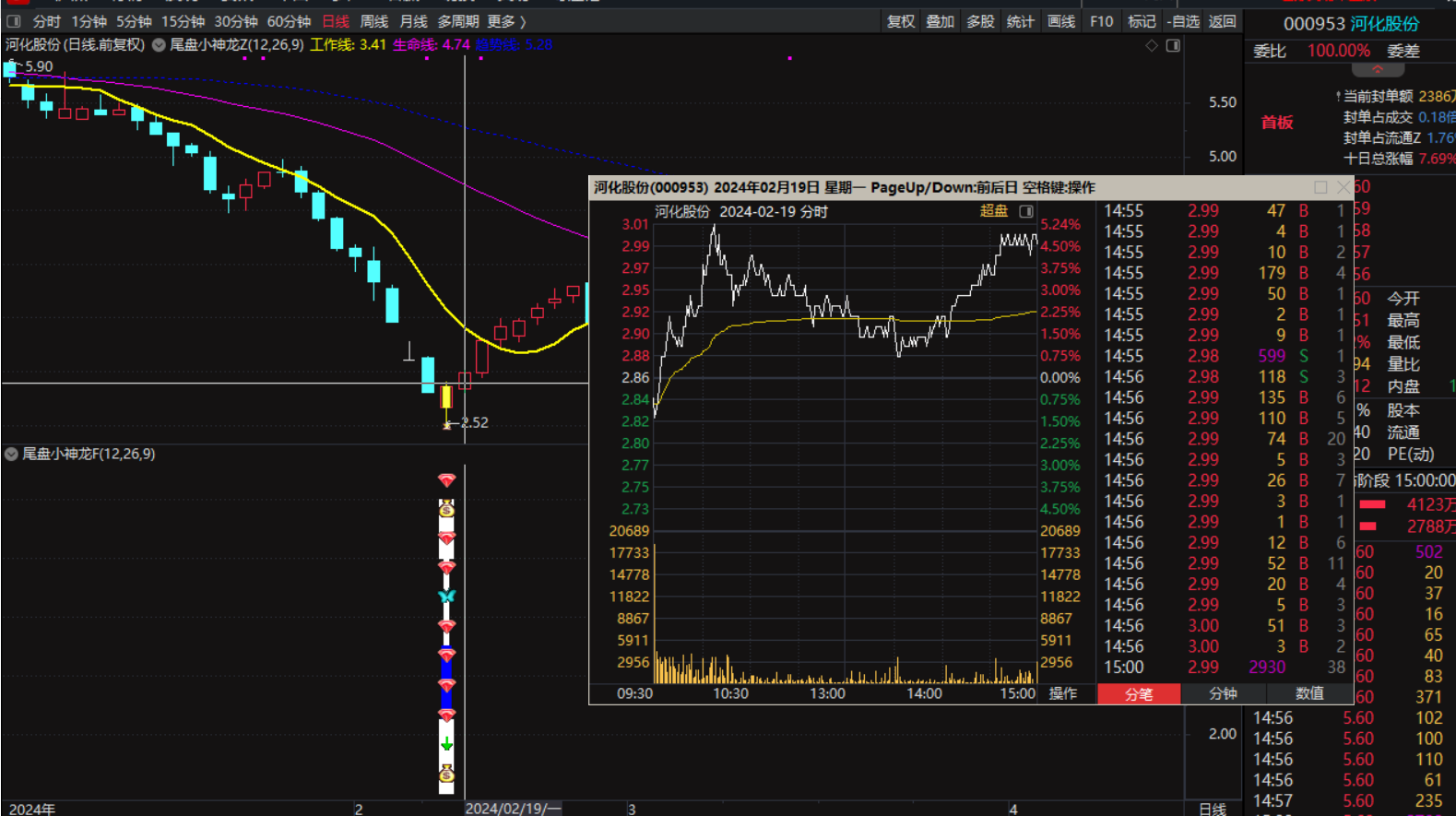1456x816 pixels.
Task: Click the 操作 button below intraday chart
Action: 1062,693
